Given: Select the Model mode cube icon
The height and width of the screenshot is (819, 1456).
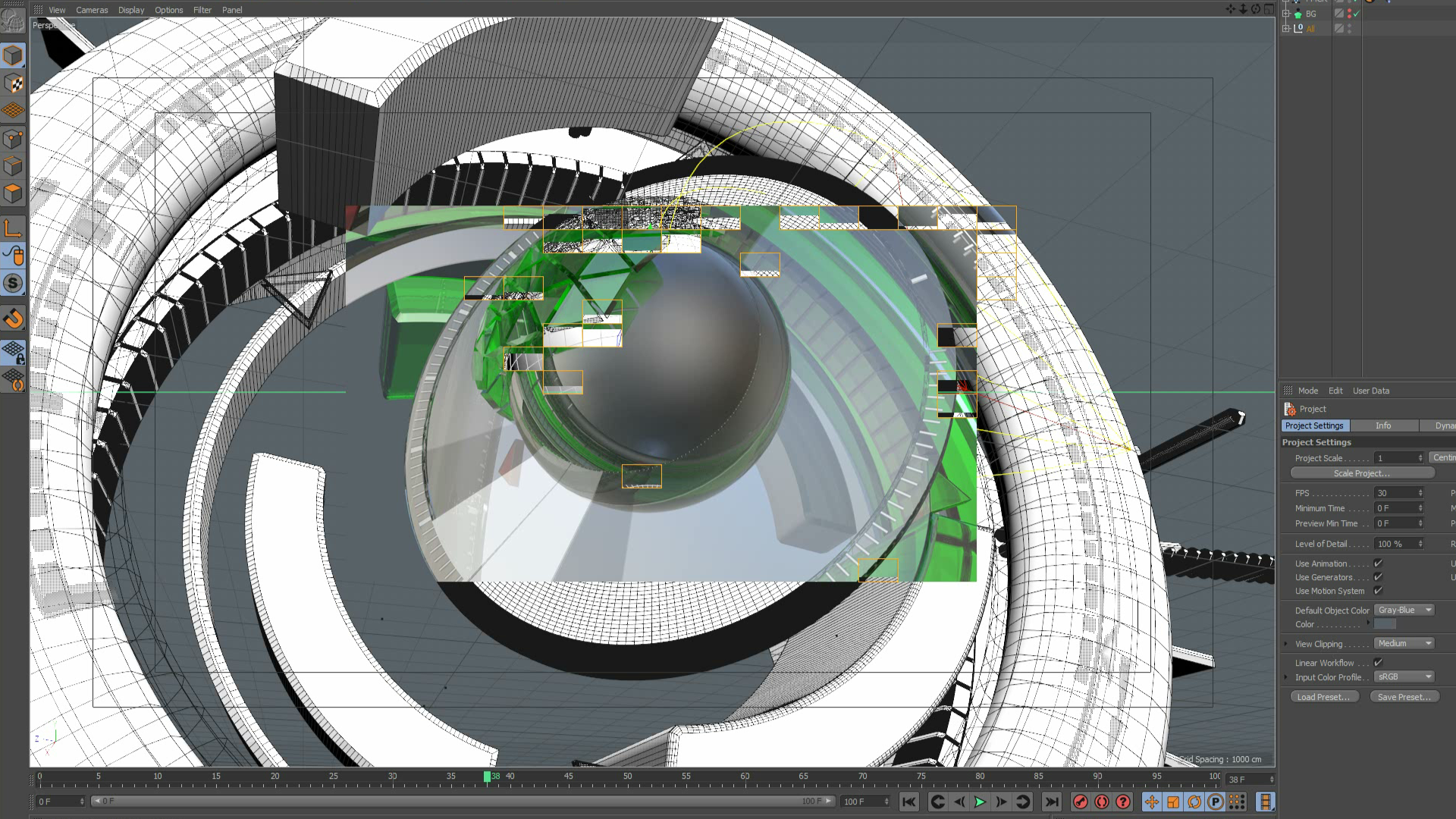Looking at the screenshot, I should pos(13,55).
